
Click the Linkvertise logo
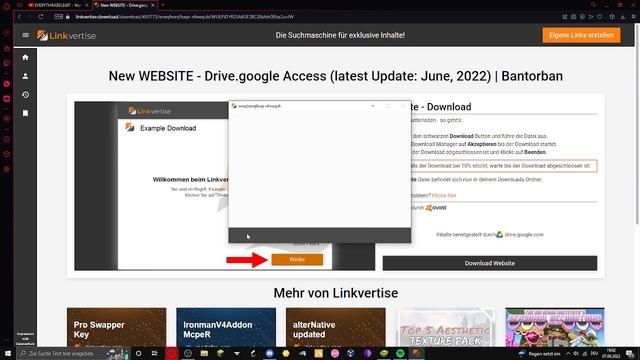coord(67,36)
